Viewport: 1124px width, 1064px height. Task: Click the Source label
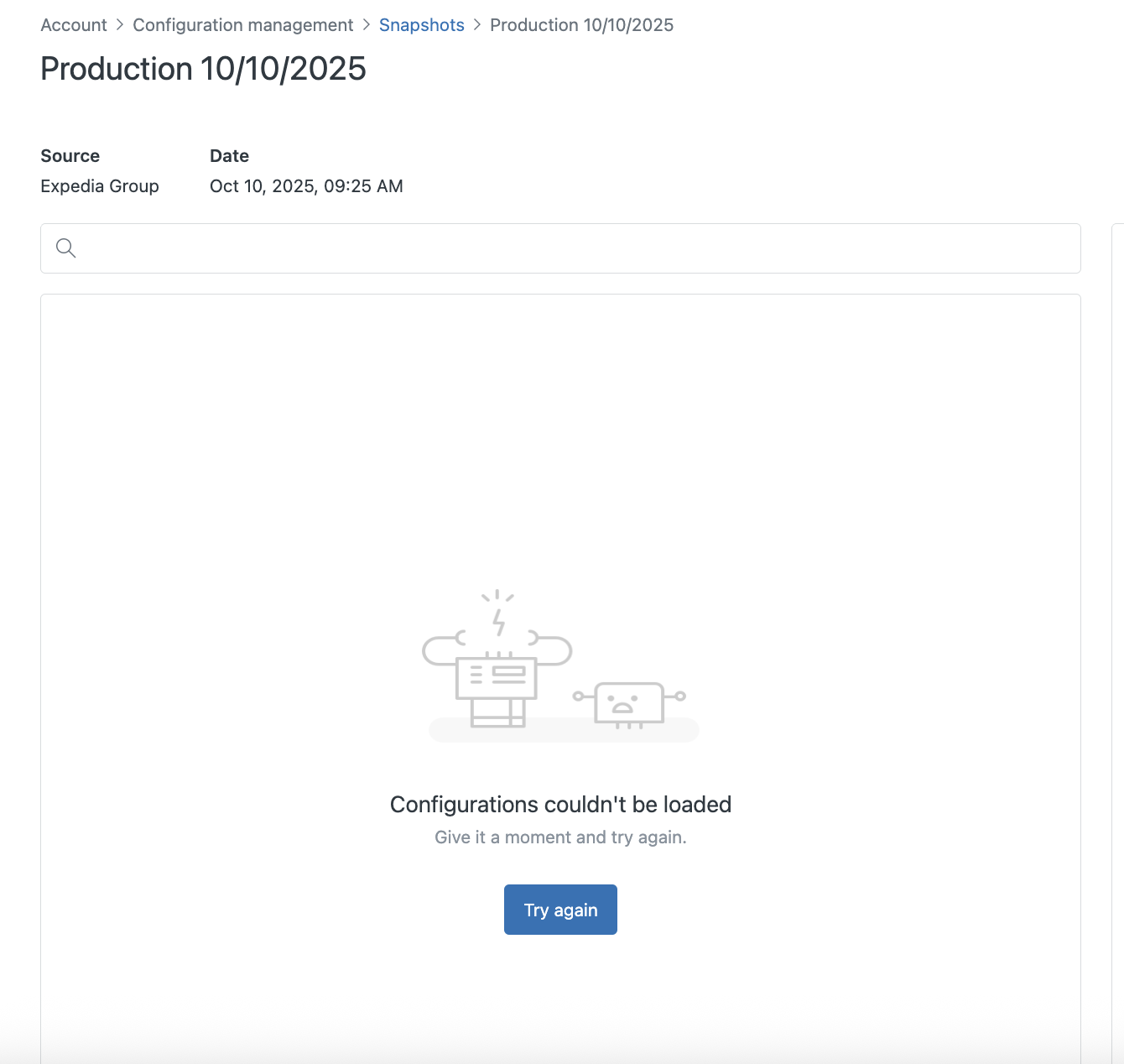(x=70, y=156)
